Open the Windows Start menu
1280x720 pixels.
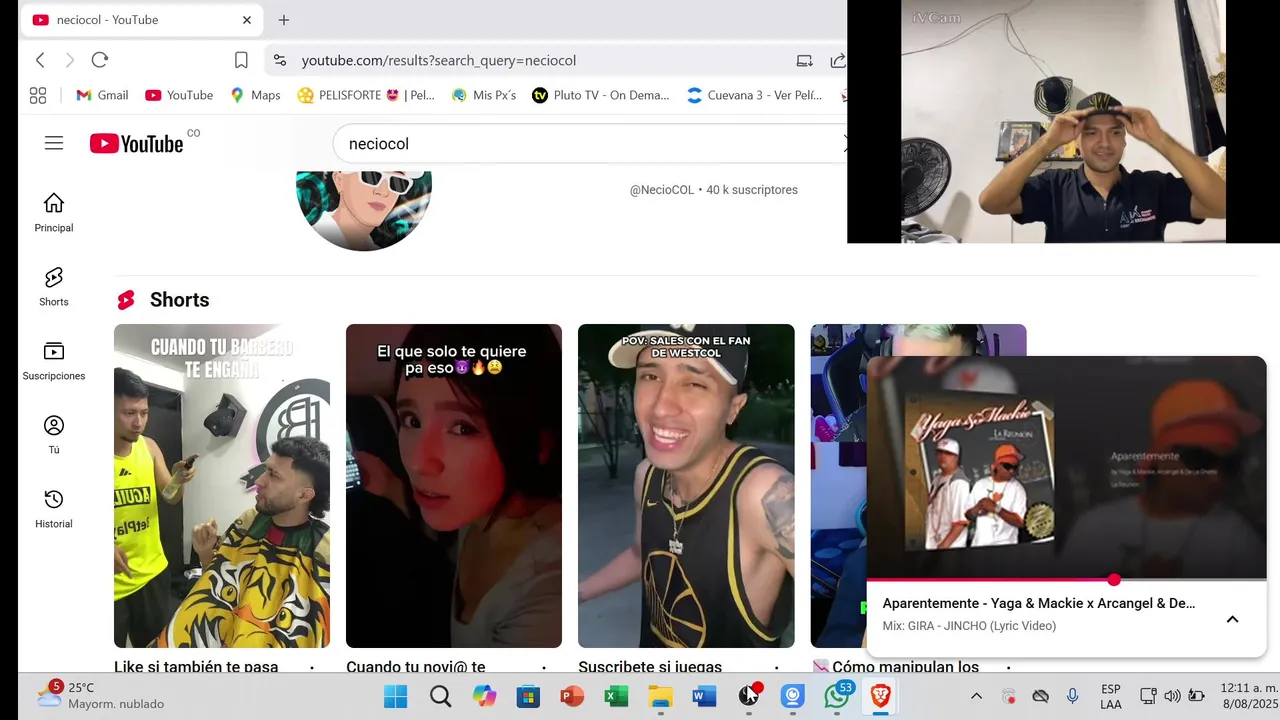pyautogui.click(x=396, y=696)
